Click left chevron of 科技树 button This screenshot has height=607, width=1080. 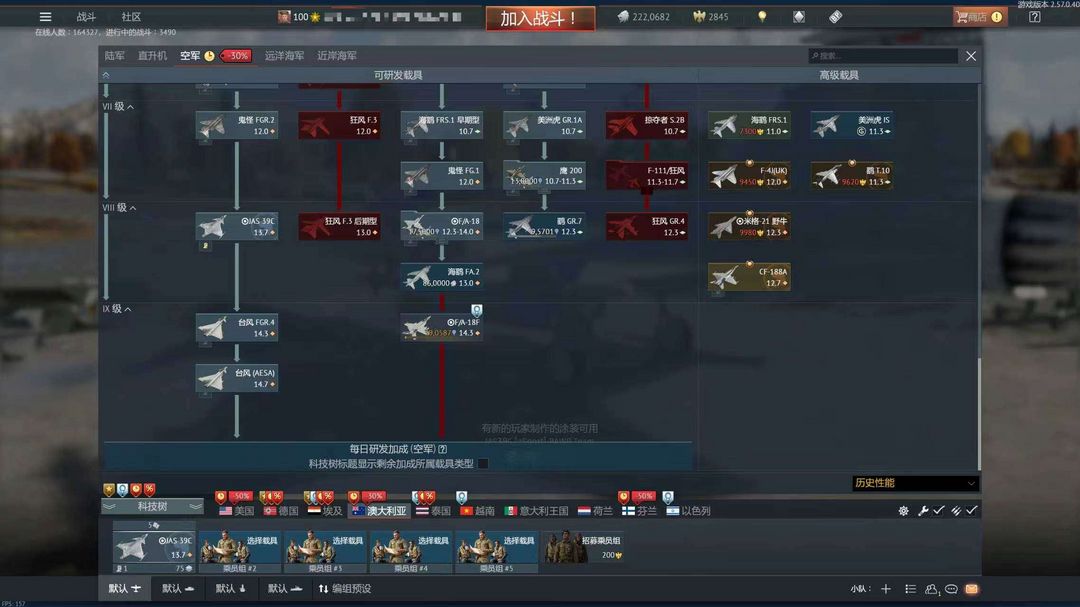(109, 506)
